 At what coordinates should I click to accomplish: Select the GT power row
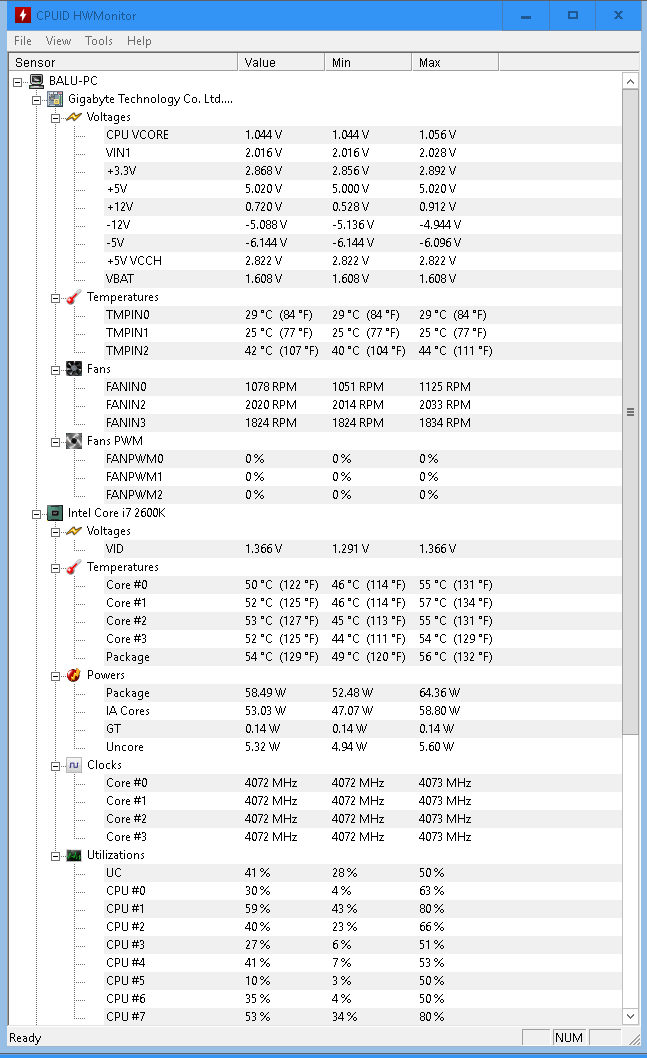(x=362, y=729)
